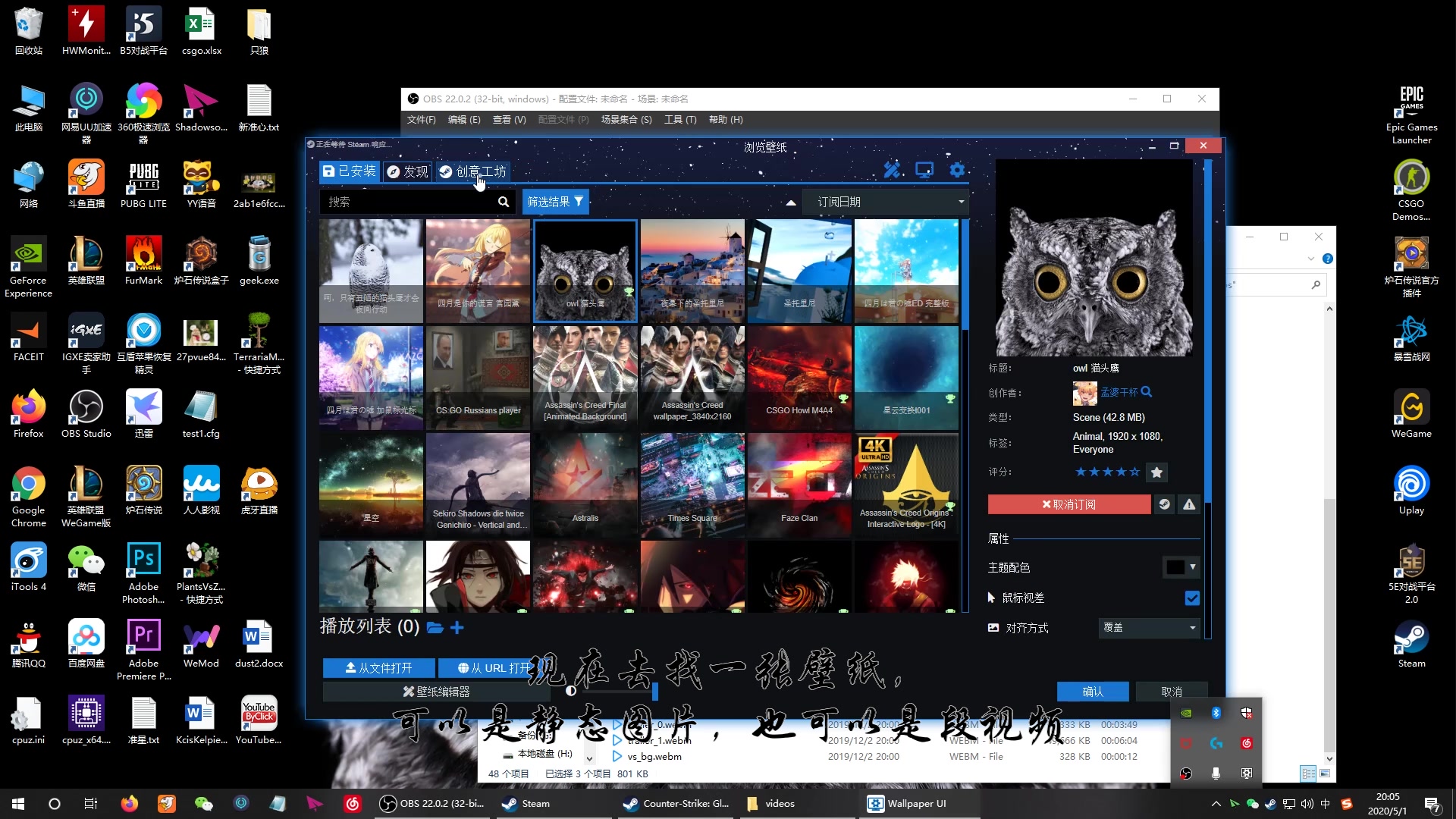Click the favorite star button next to rating
Image resolution: width=1456 pixels, height=819 pixels.
1156,472
